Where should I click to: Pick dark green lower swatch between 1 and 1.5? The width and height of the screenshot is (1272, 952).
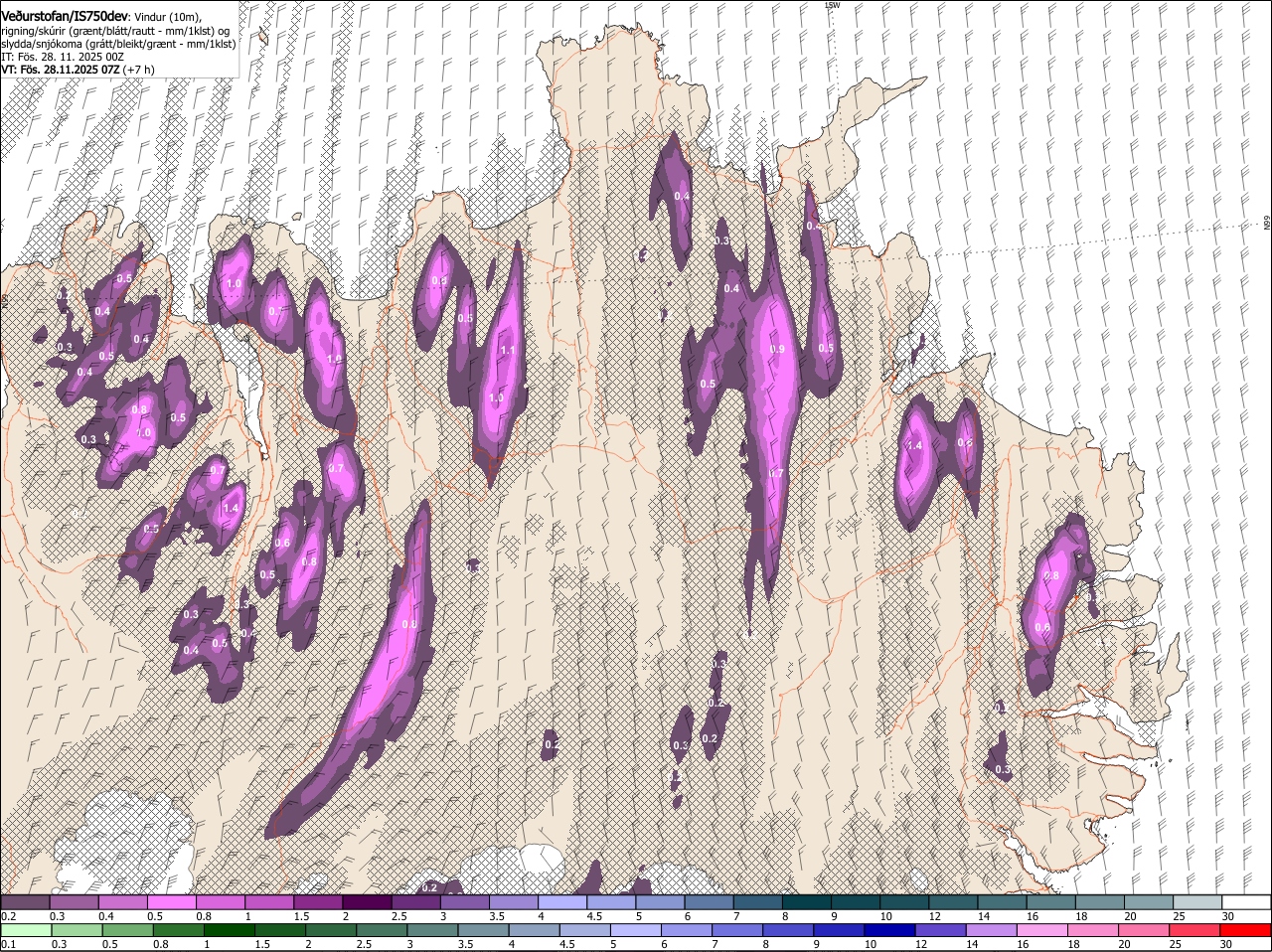pyautogui.click(x=230, y=930)
